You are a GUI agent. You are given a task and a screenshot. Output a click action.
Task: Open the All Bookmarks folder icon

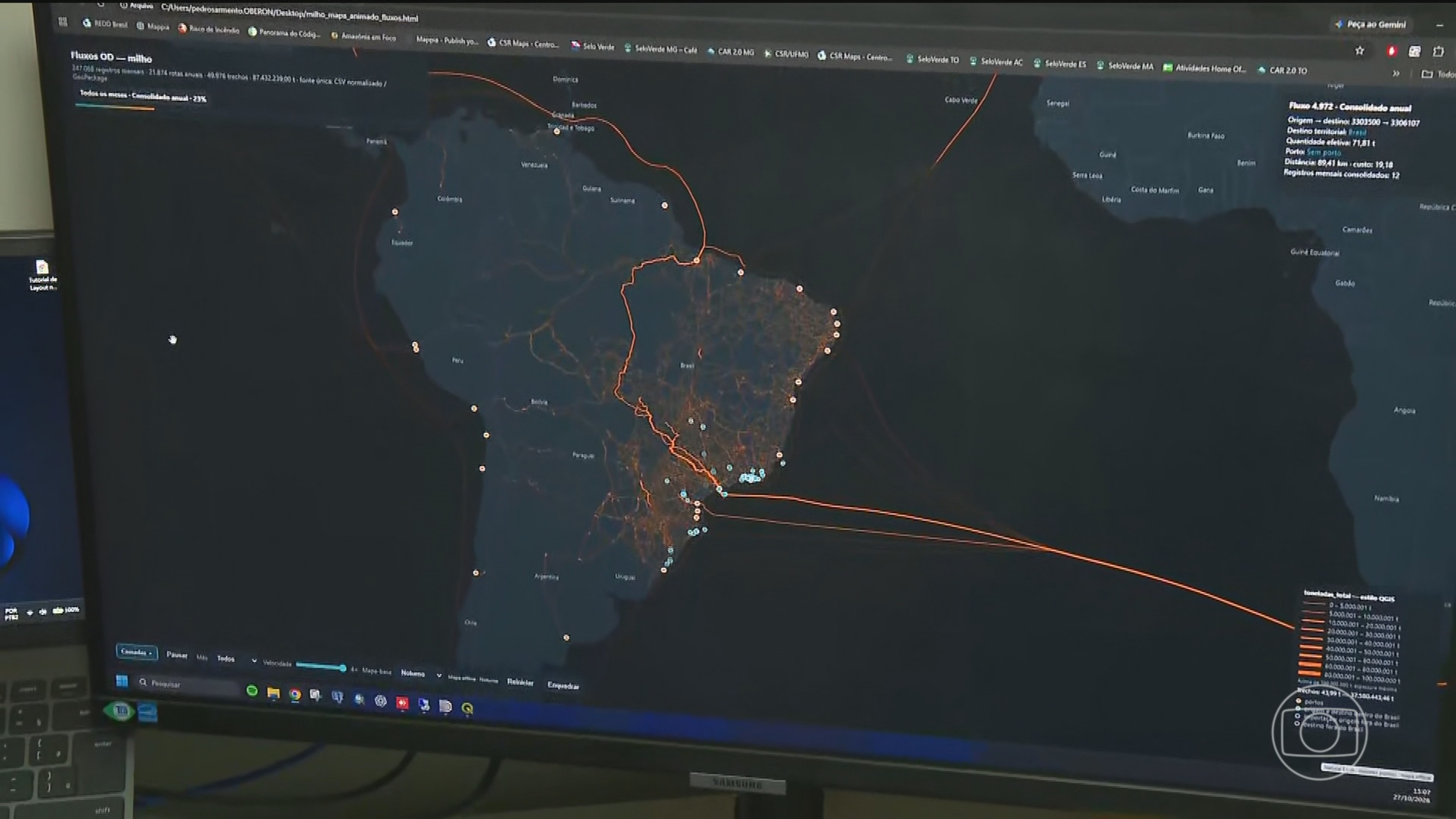click(x=1426, y=74)
